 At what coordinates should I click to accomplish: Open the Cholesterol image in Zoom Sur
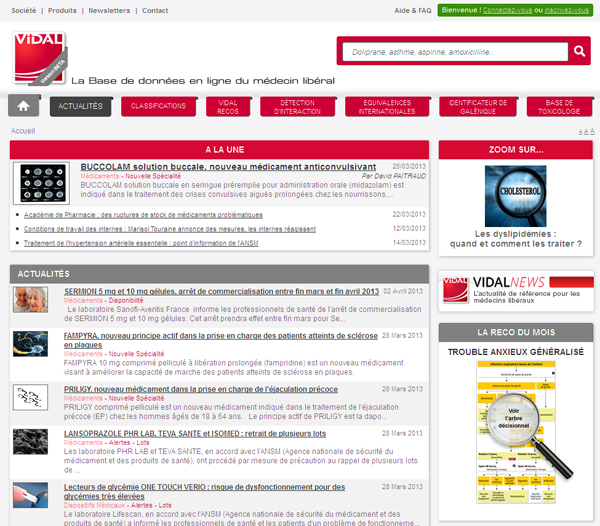click(515, 196)
